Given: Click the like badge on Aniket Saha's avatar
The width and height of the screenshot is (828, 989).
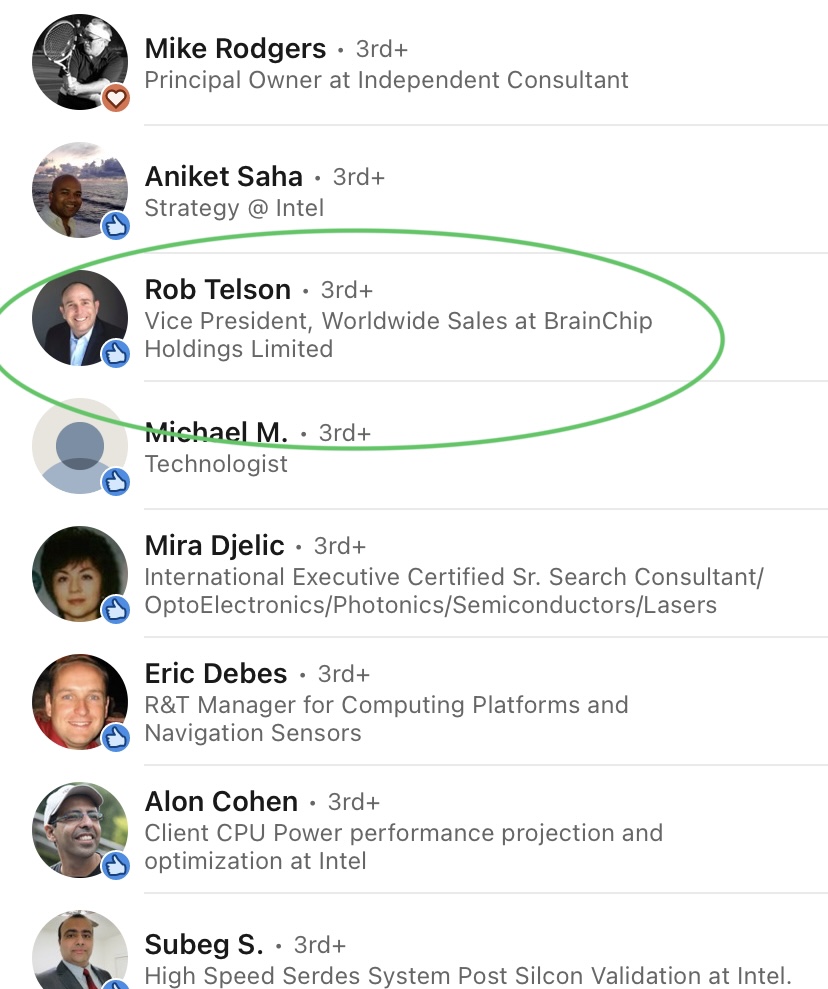Looking at the screenshot, I should (116, 225).
